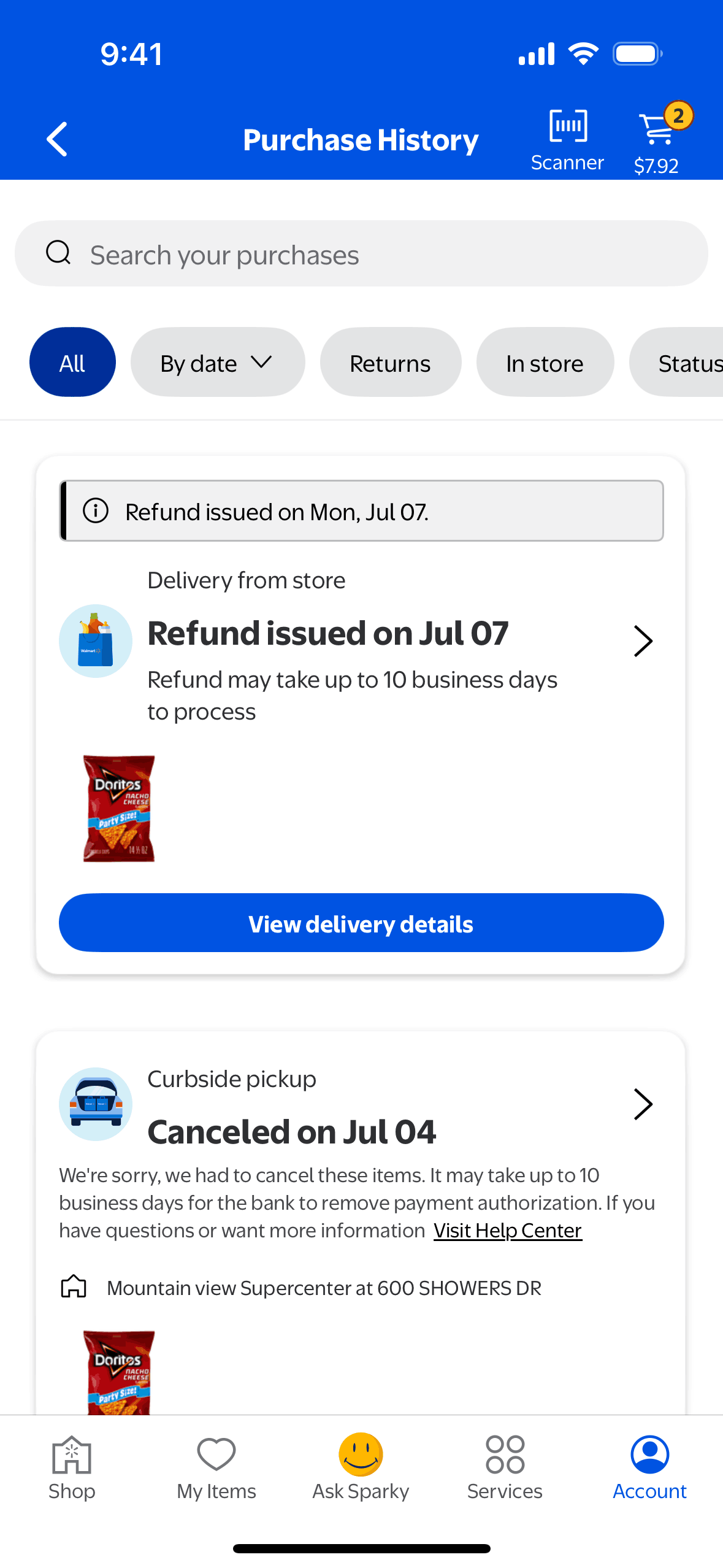Follow the Visit Help Center link
The height and width of the screenshot is (1568, 723).
click(507, 1231)
